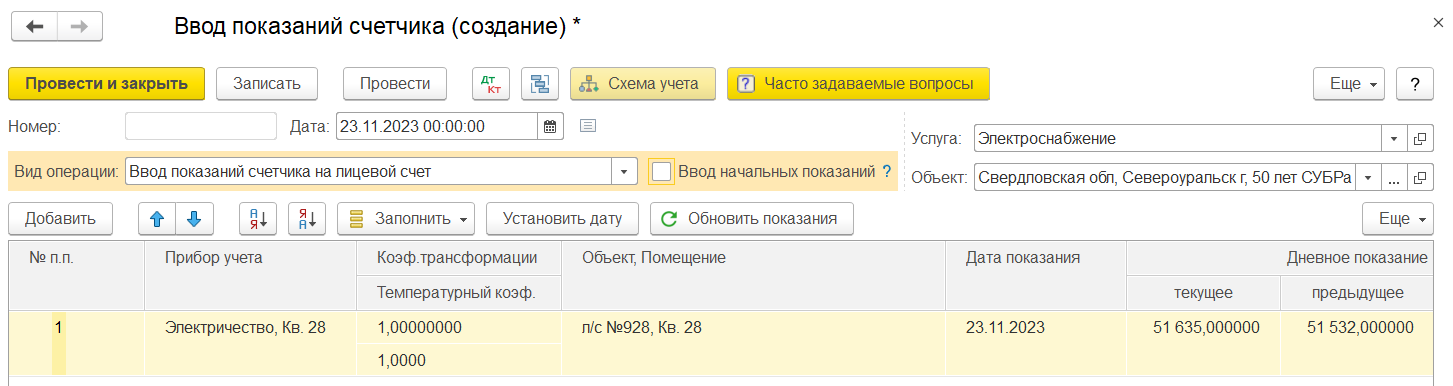Click the Вид операции field text
This screenshot has height=386, width=1453.
click(x=369, y=171)
